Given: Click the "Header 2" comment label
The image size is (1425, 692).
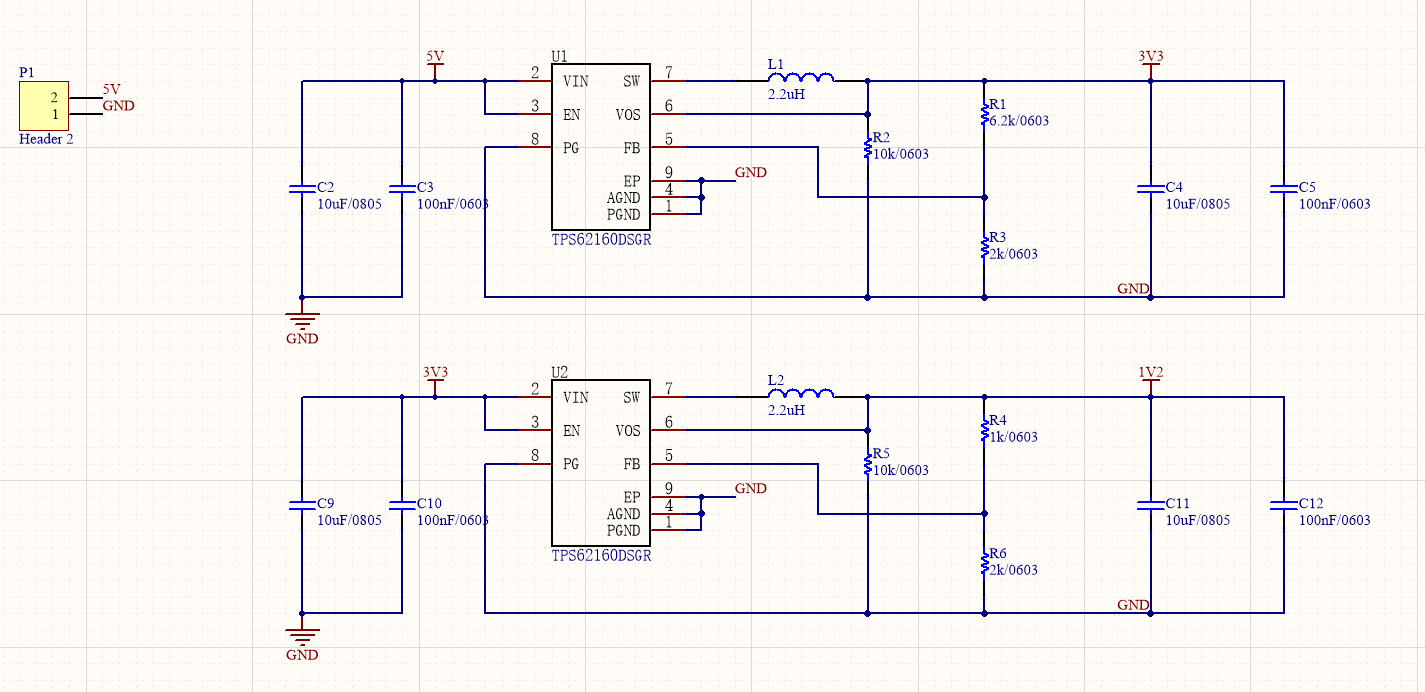Looking at the screenshot, I should click(46, 139).
